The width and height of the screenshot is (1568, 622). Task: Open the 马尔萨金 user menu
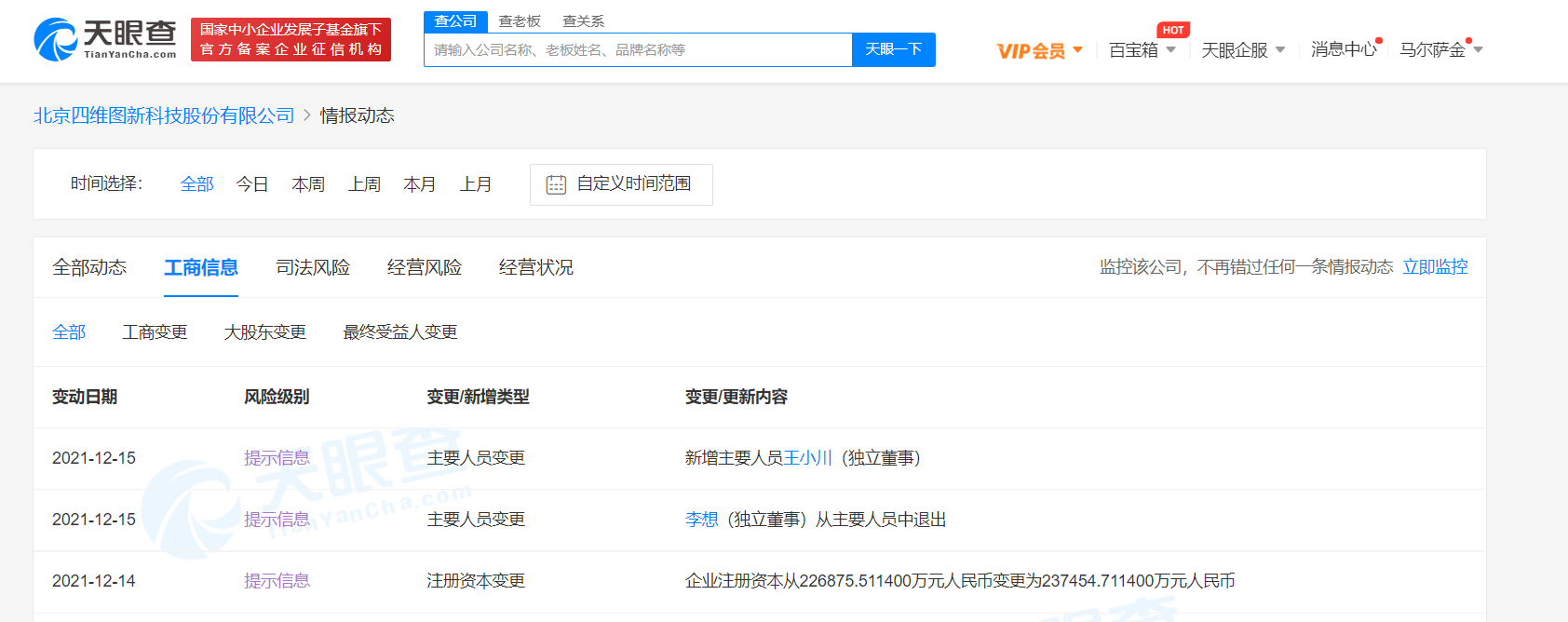(x=1441, y=50)
